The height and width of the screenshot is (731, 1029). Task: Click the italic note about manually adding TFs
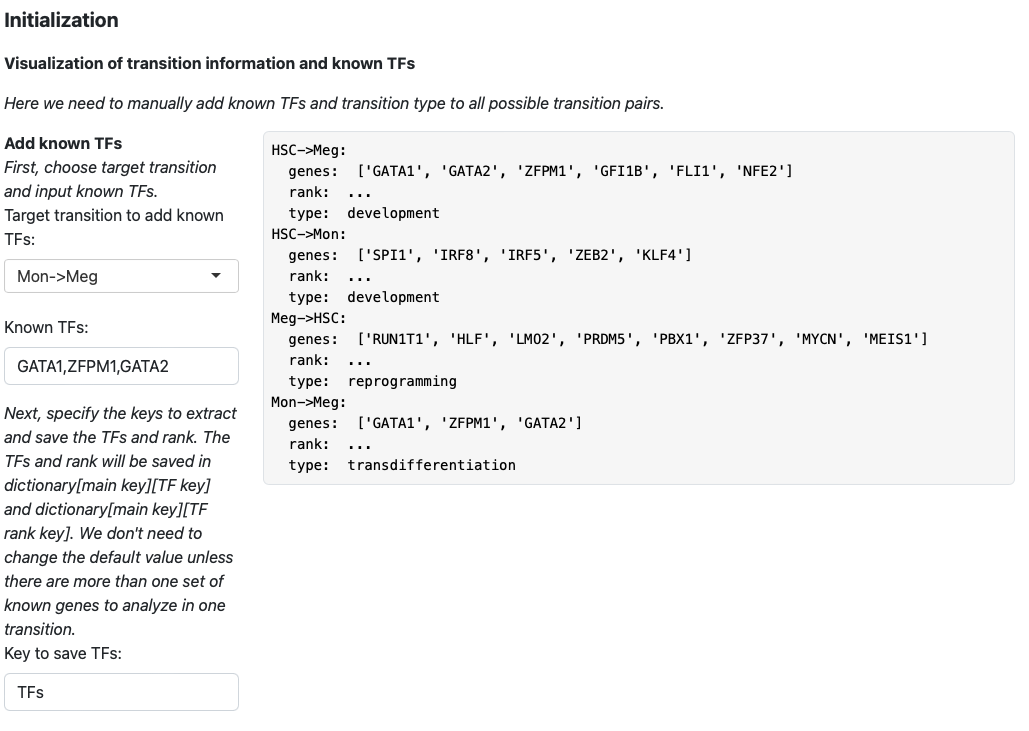click(x=334, y=104)
